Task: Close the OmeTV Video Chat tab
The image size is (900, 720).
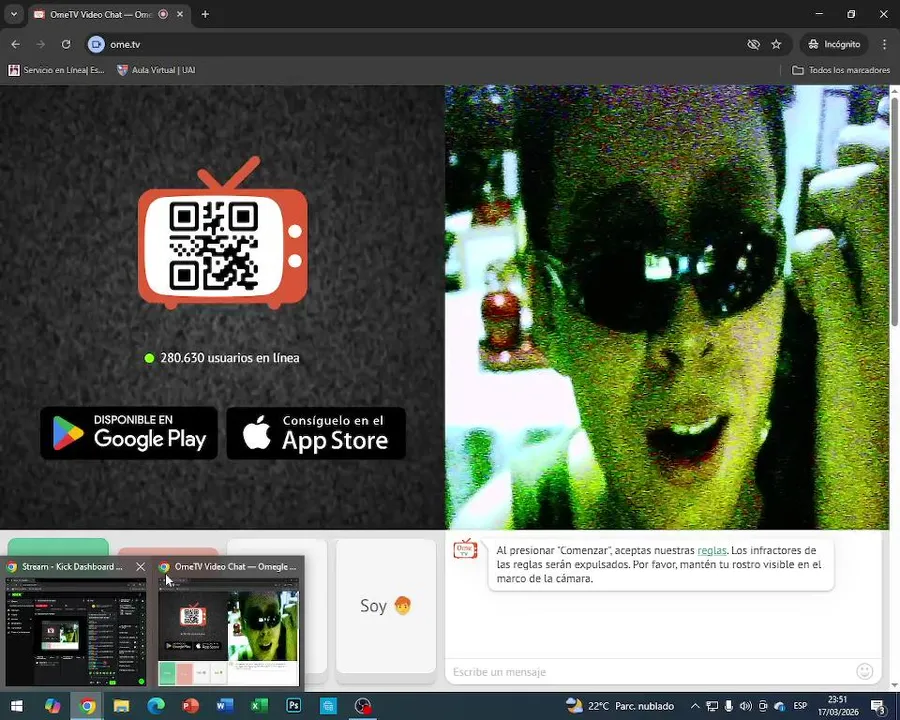Action: click(180, 14)
